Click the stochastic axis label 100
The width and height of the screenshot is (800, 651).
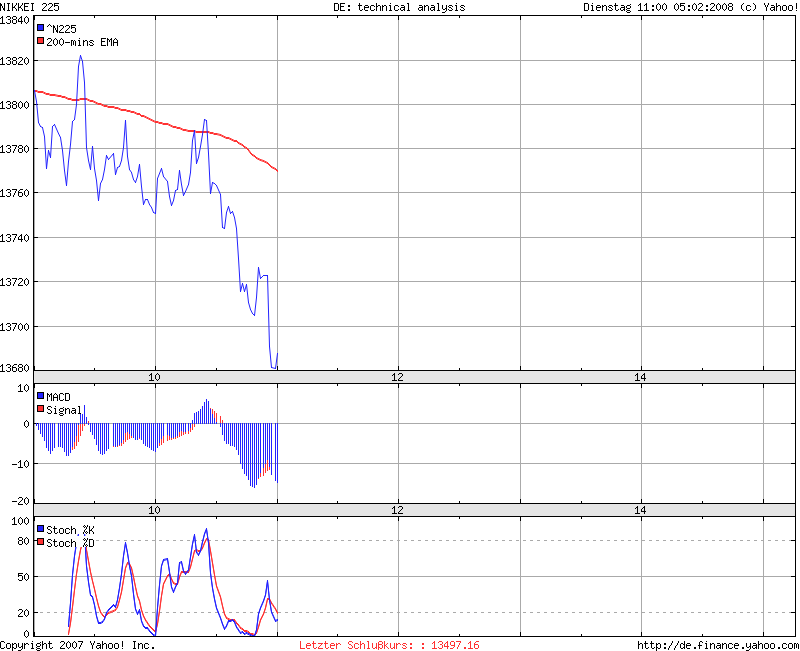click(x=20, y=521)
